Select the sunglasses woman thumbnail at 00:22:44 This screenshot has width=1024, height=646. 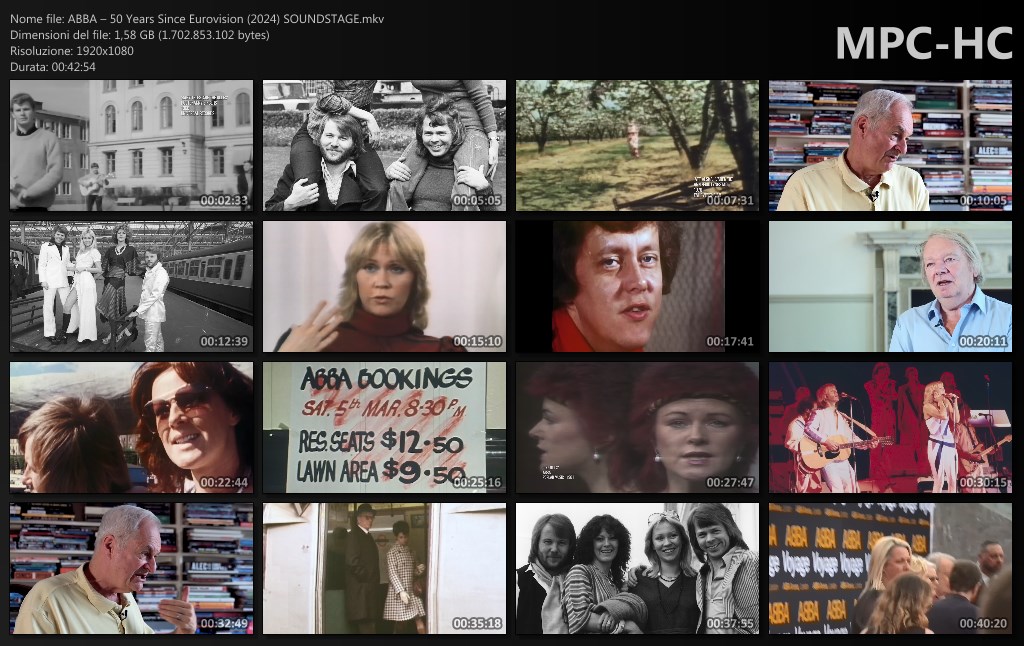point(131,427)
